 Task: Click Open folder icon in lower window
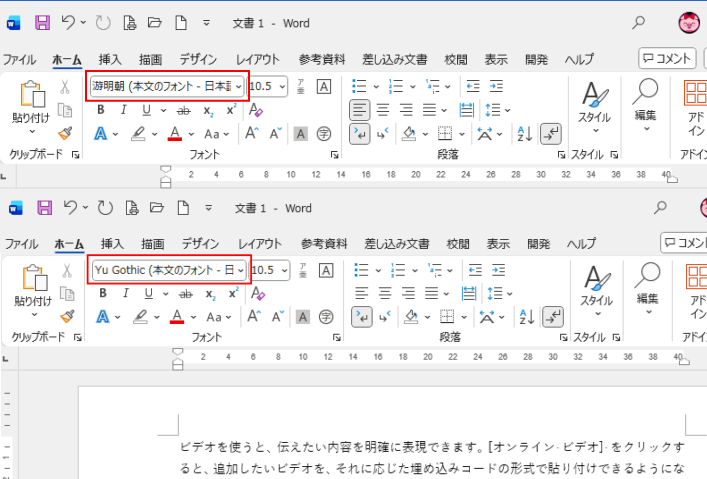(x=156, y=208)
